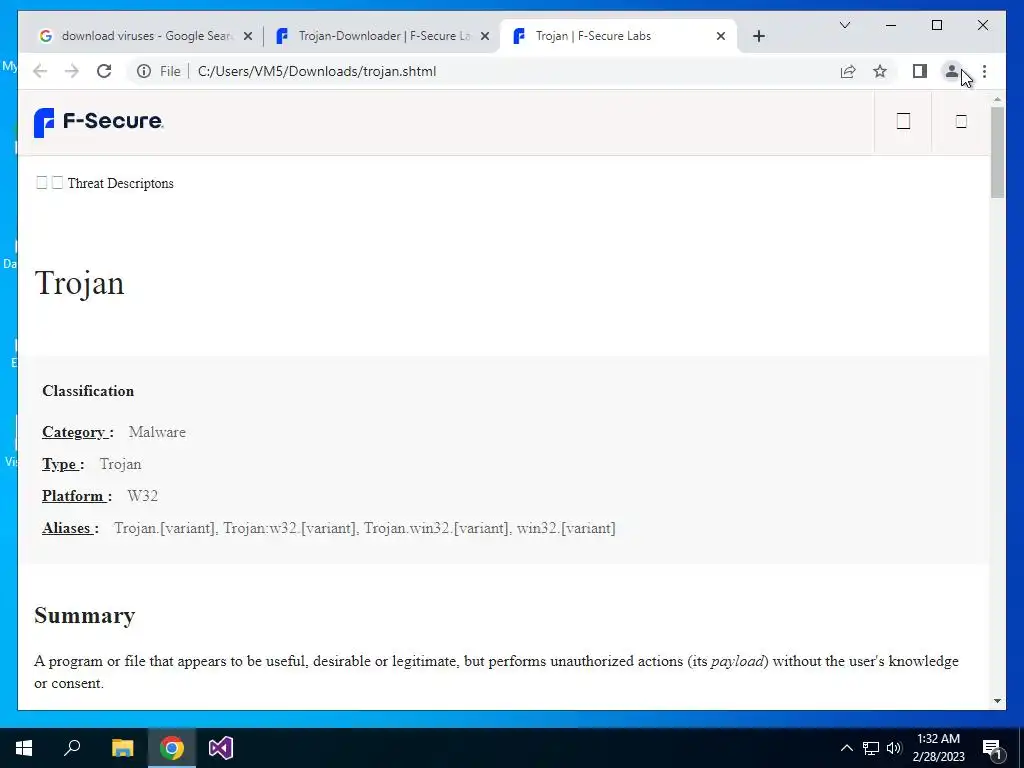View site information icon in address bar
The image size is (1024, 768).
click(x=144, y=71)
